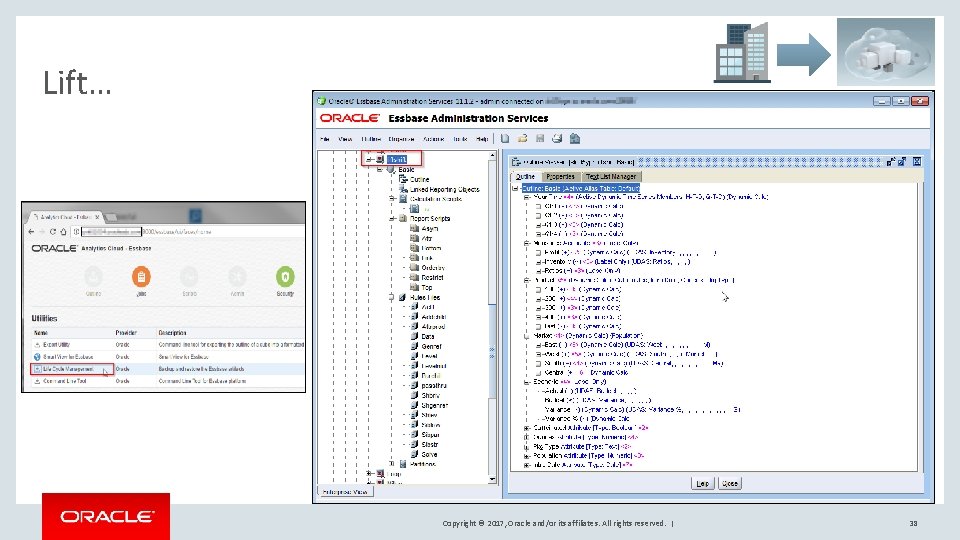Image resolution: width=960 pixels, height=540 pixels.
Task: Collapse the Calculation Scripts node
Action: (x=392, y=199)
